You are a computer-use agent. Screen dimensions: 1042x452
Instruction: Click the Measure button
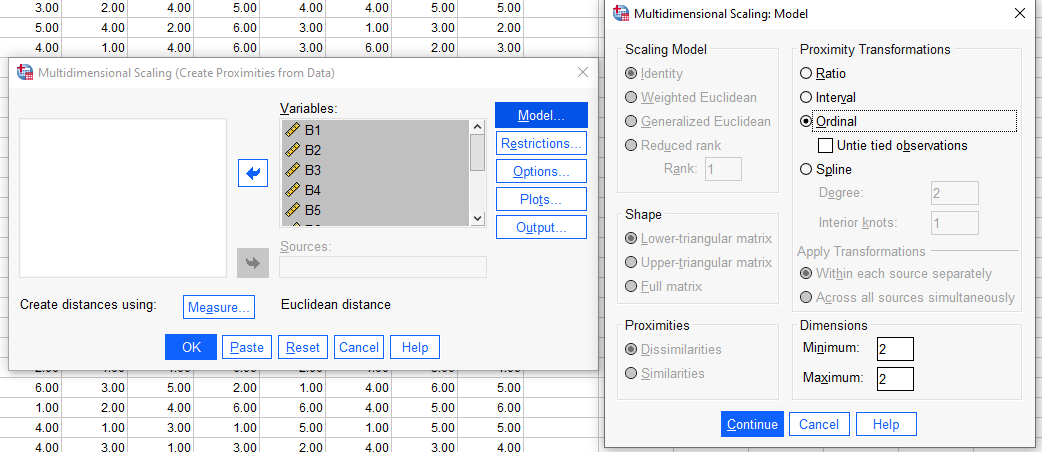[x=220, y=307]
